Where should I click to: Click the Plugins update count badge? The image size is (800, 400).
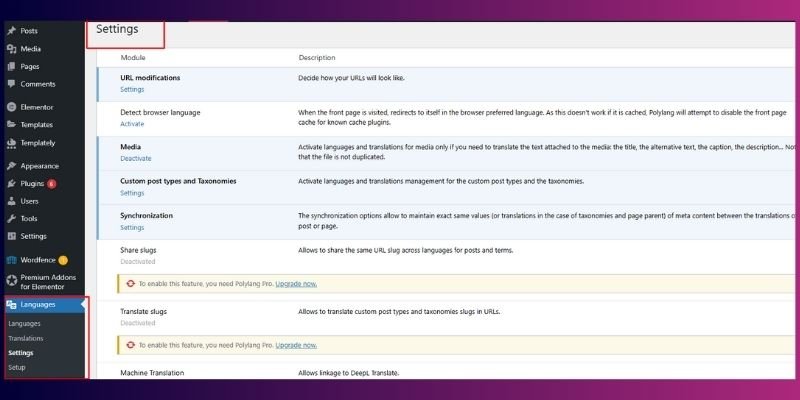point(52,184)
